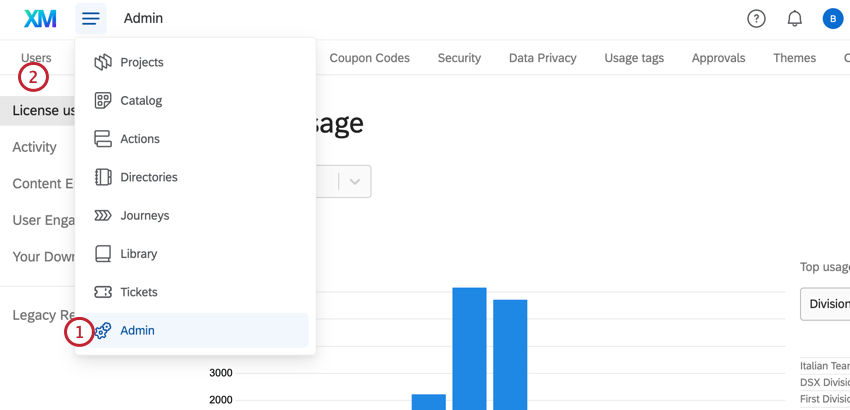The height and width of the screenshot is (410, 850).
Task: Click the XM logo
Action: point(40,19)
